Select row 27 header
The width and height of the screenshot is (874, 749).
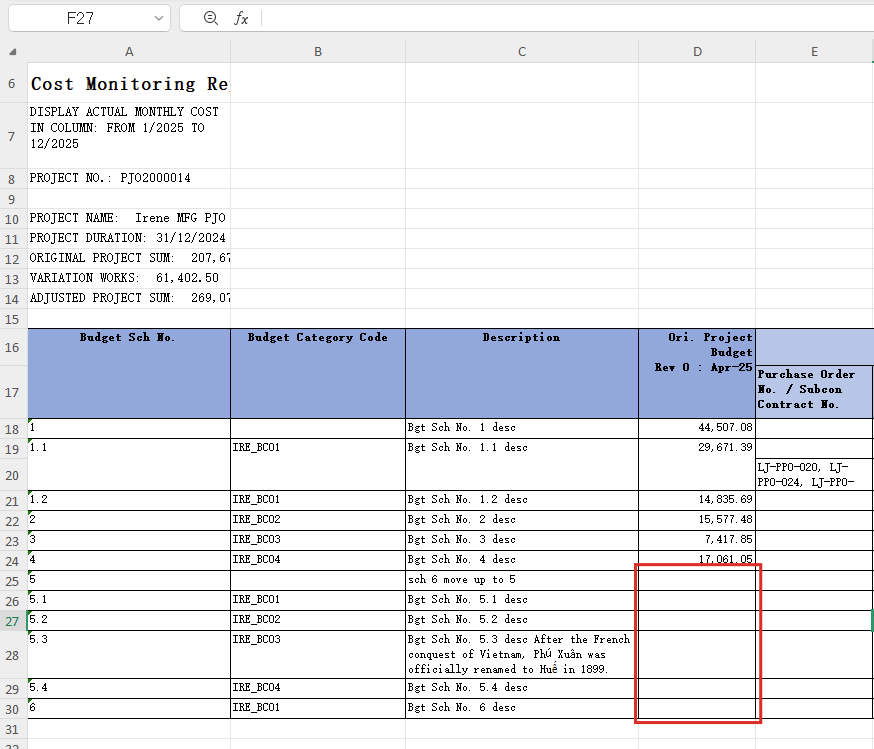point(12,621)
